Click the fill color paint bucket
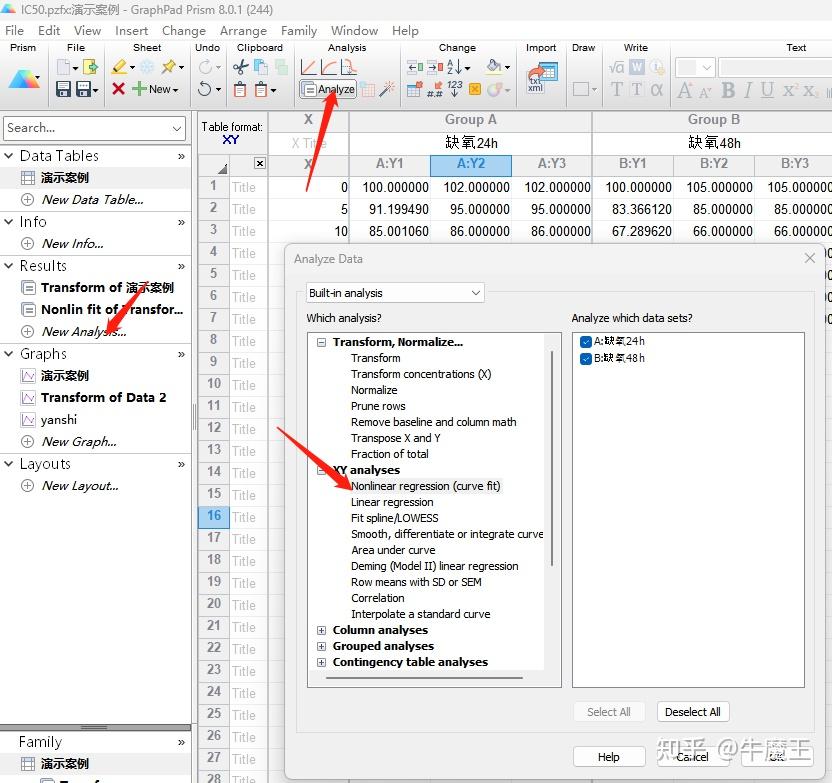832x783 pixels. pos(494,67)
